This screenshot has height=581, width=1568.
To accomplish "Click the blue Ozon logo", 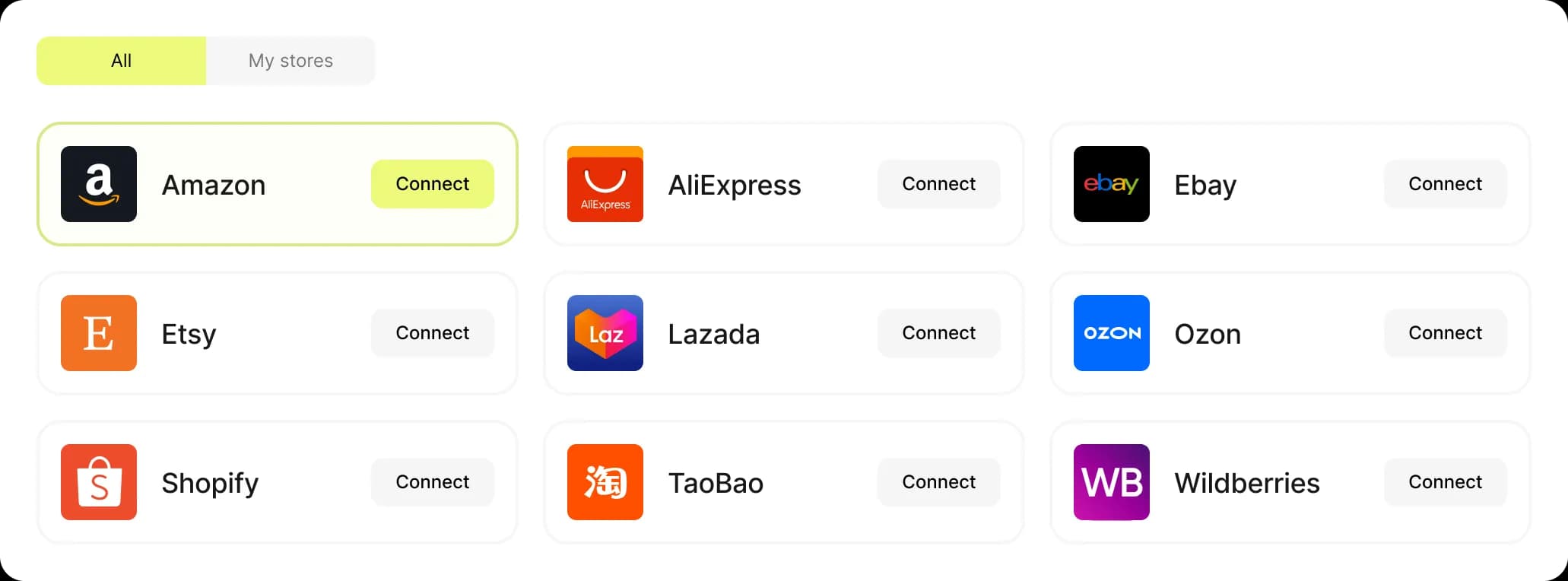I will click(x=1112, y=333).
